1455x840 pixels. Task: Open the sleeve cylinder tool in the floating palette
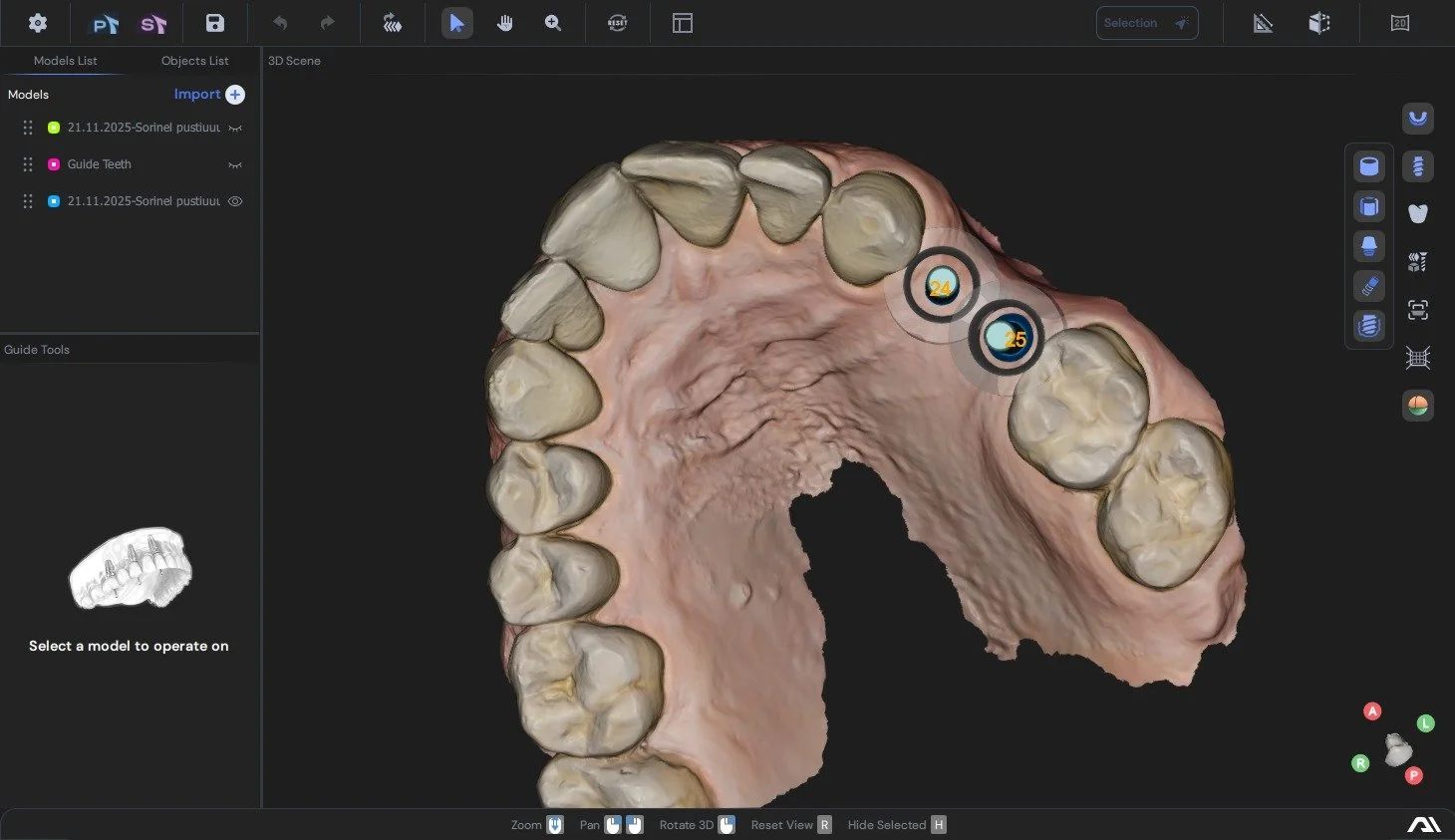point(1368,165)
